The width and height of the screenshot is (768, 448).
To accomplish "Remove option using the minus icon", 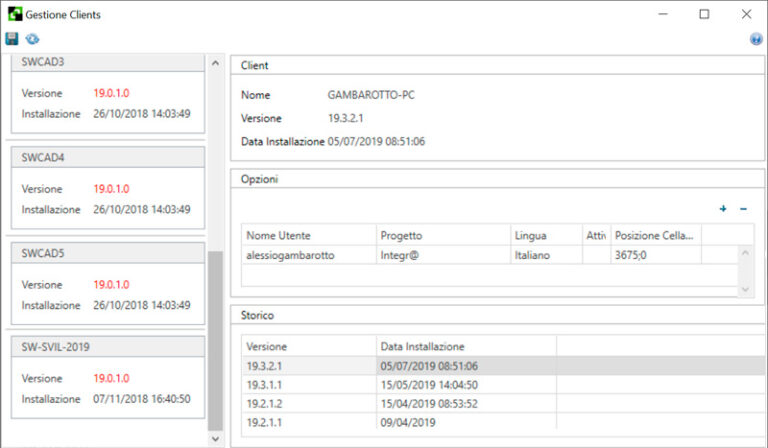I will click(743, 209).
